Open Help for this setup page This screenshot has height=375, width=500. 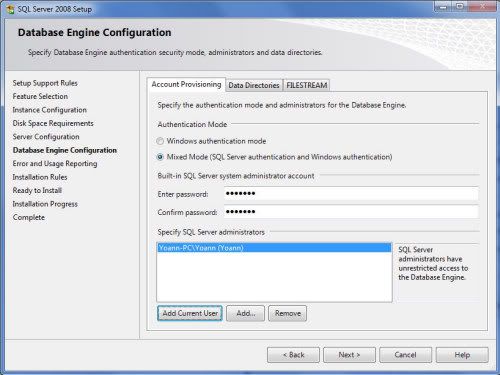click(x=462, y=355)
